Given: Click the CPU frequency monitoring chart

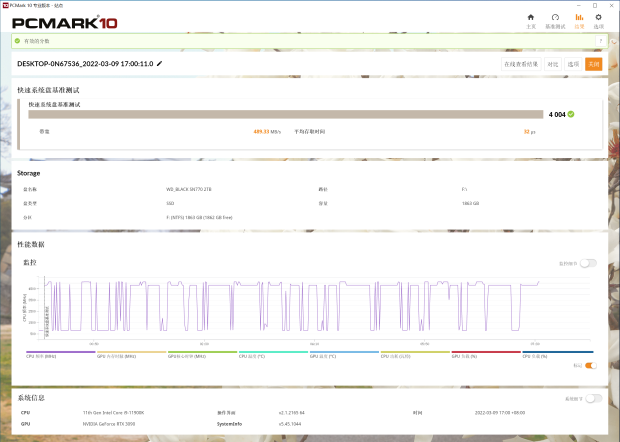Looking at the screenshot, I should pyautogui.click(x=314, y=308).
